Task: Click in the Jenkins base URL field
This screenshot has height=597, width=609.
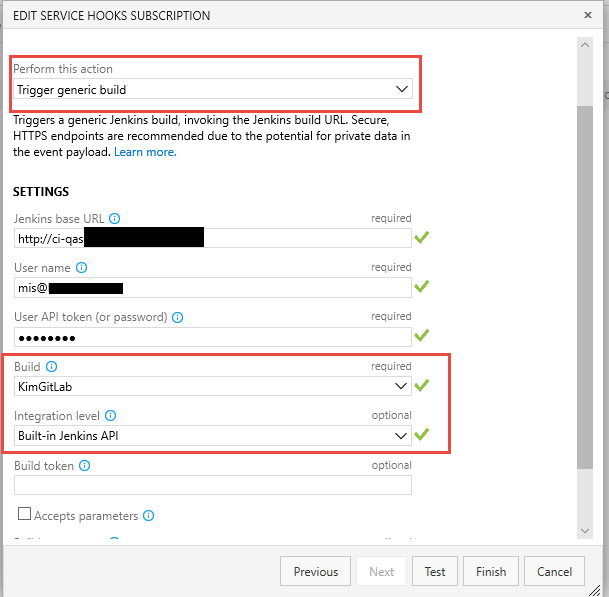Action: (213, 238)
